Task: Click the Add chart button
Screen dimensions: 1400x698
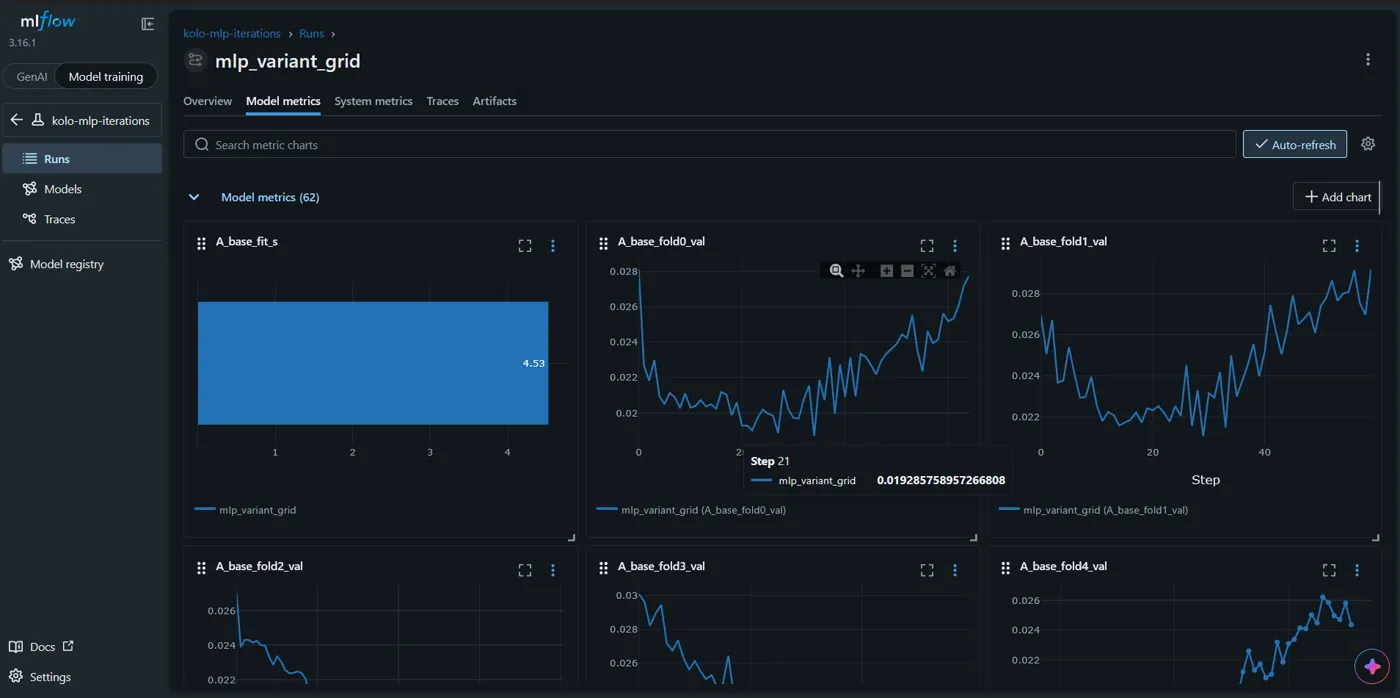Action: point(1337,197)
